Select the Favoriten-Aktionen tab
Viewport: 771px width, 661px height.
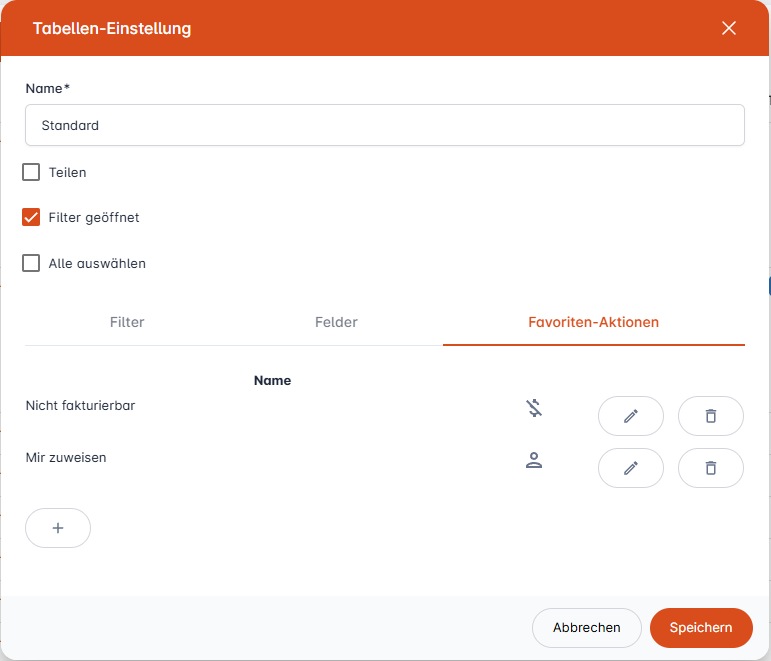pos(593,322)
